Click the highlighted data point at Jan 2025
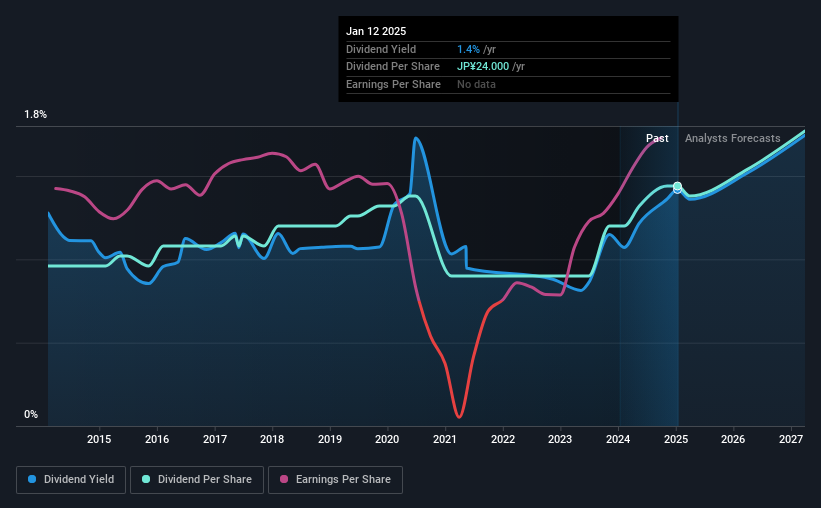 tap(678, 186)
